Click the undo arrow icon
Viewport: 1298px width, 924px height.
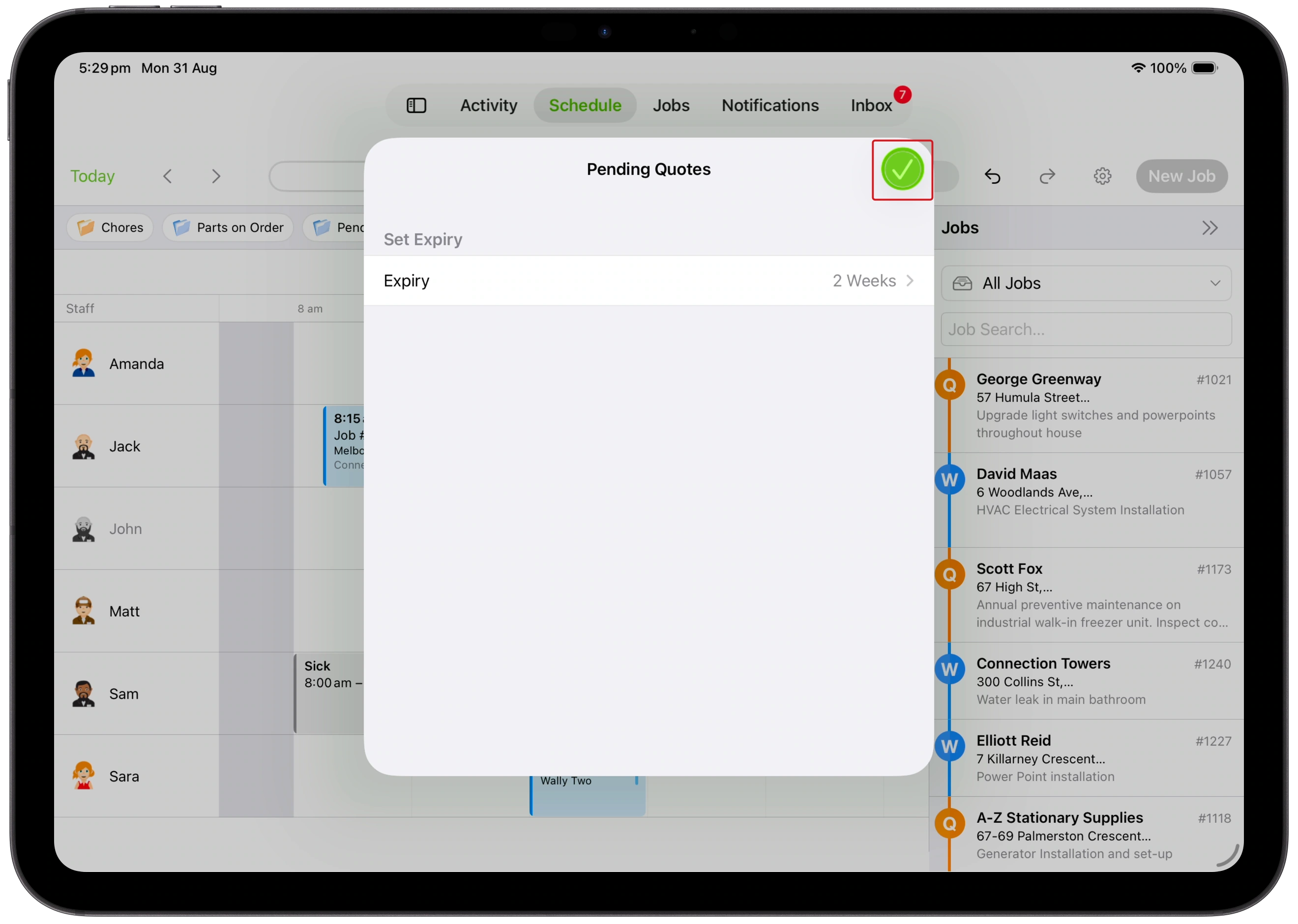[992, 176]
